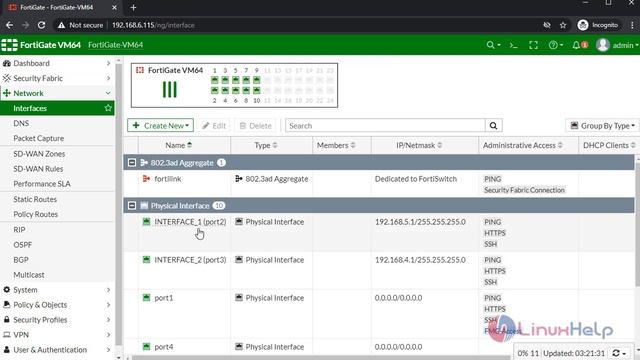Sort by Type column header
640x360 pixels.
(266, 145)
